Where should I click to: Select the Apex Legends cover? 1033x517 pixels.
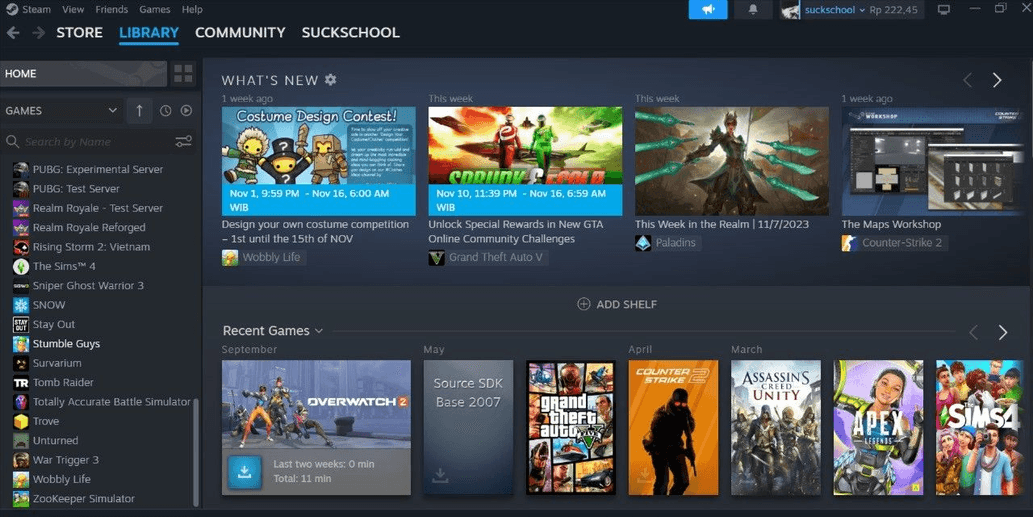point(878,427)
